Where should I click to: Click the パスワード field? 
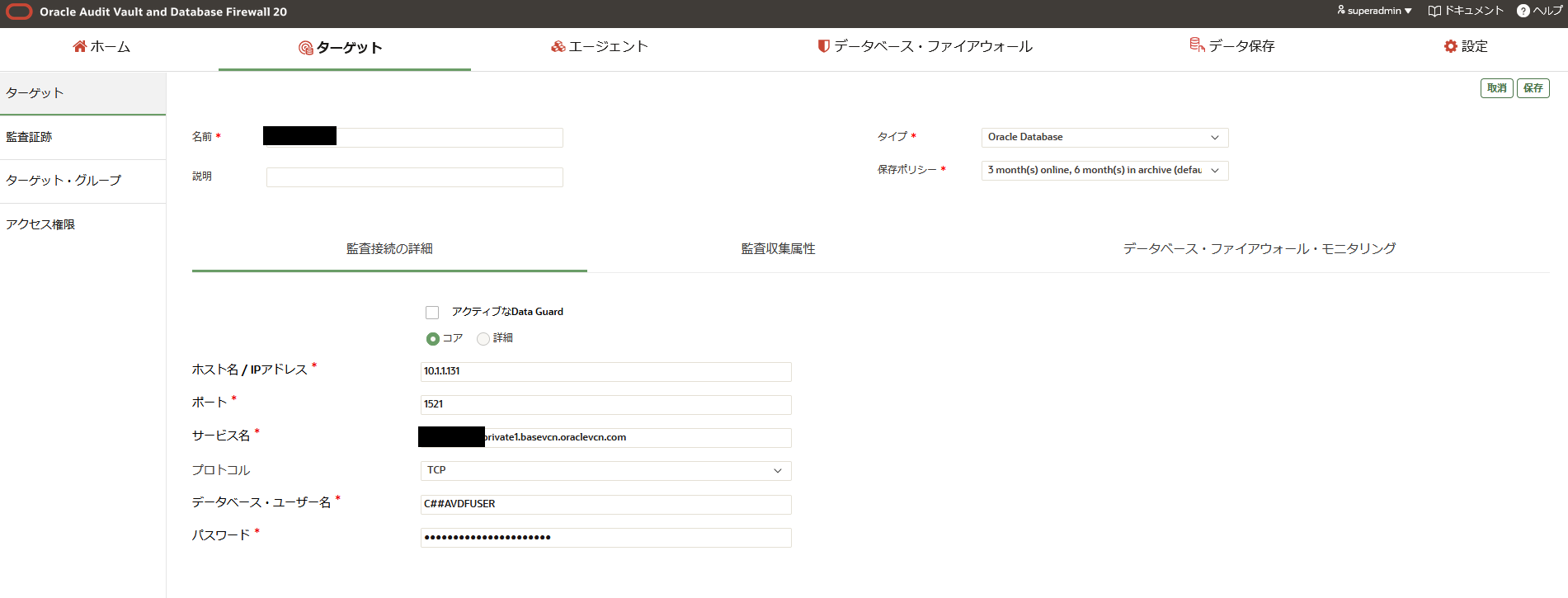coord(605,538)
